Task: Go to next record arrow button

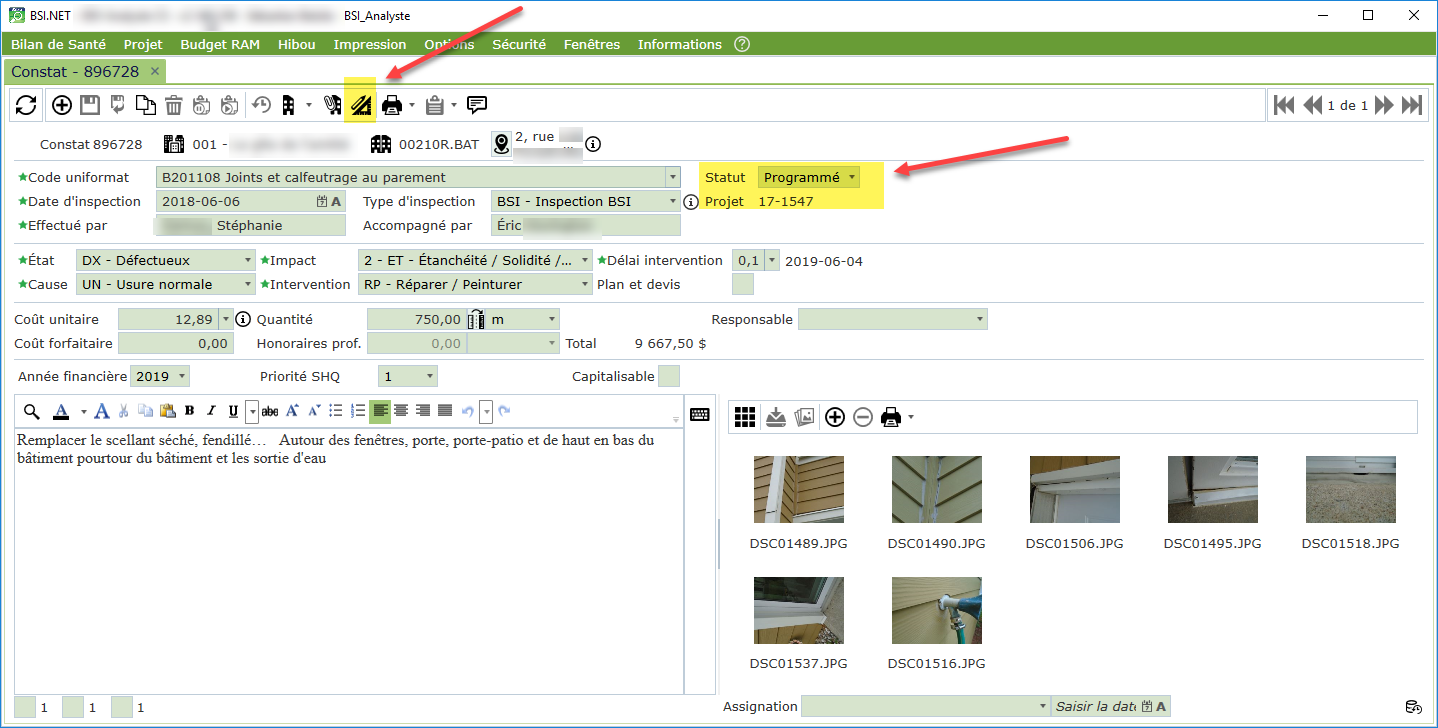Action: coord(1384,105)
